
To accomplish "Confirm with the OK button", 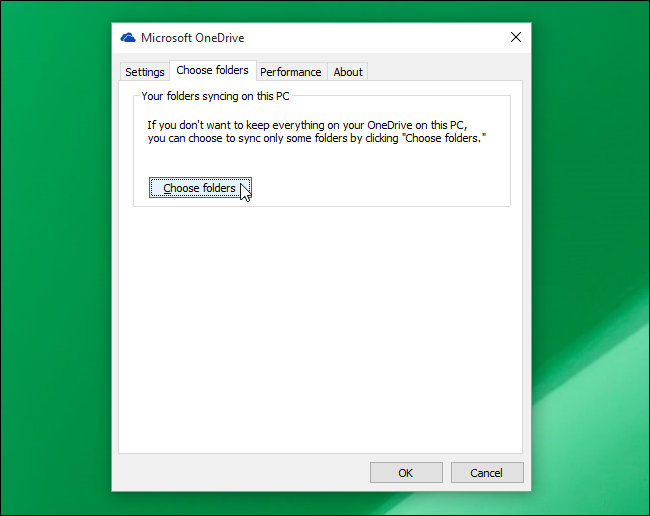I will coord(406,472).
